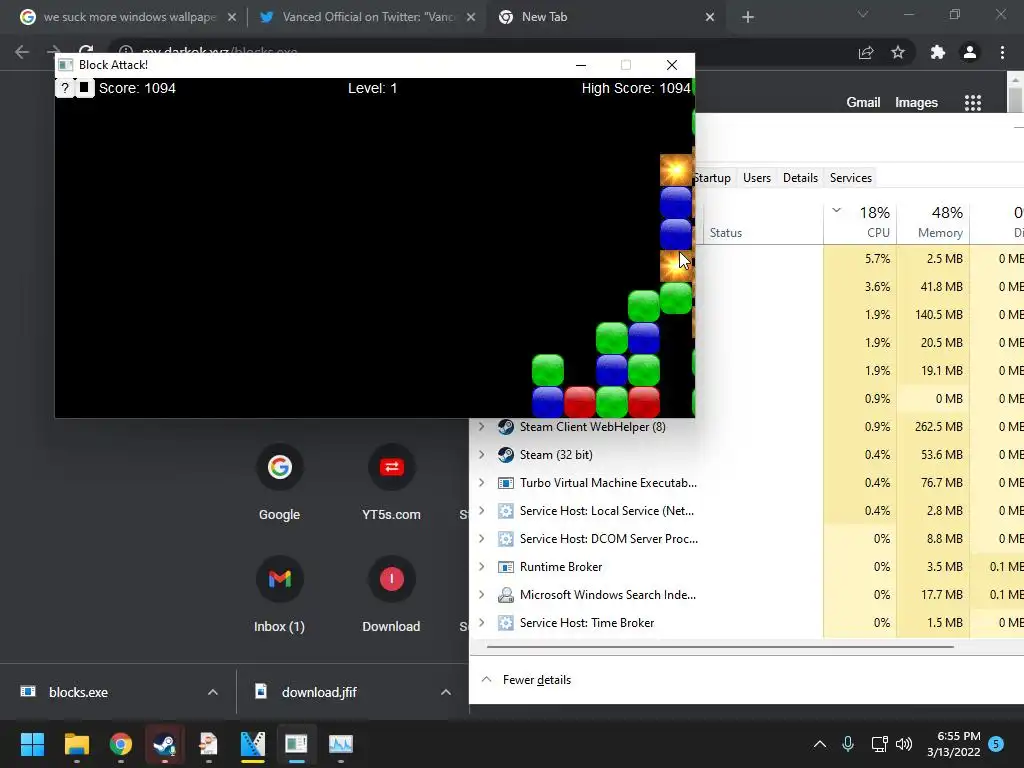Expand Service Host: DCOM Server Process row
Screen dimensions: 1024x768
click(482, 539)
